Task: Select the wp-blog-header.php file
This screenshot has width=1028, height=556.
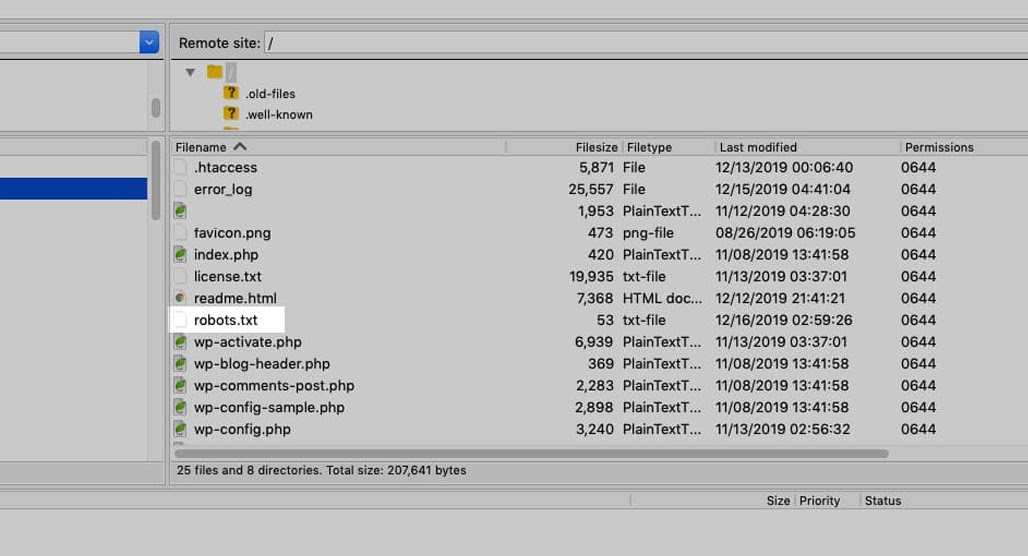Action: 262,364
